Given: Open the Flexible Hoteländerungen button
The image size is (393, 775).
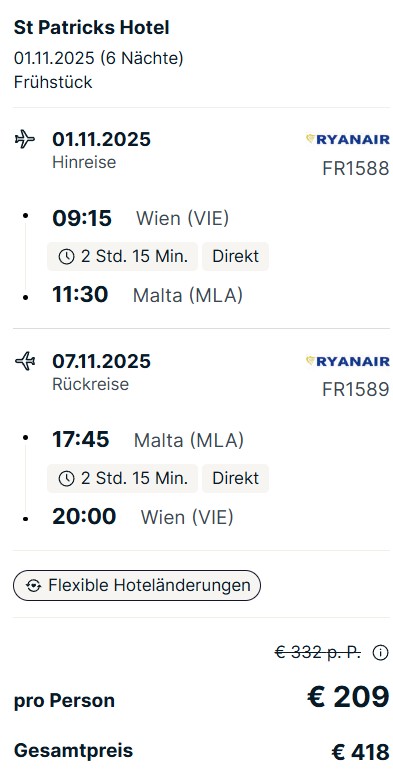Looking at the screenshot, I should (137, 586).
